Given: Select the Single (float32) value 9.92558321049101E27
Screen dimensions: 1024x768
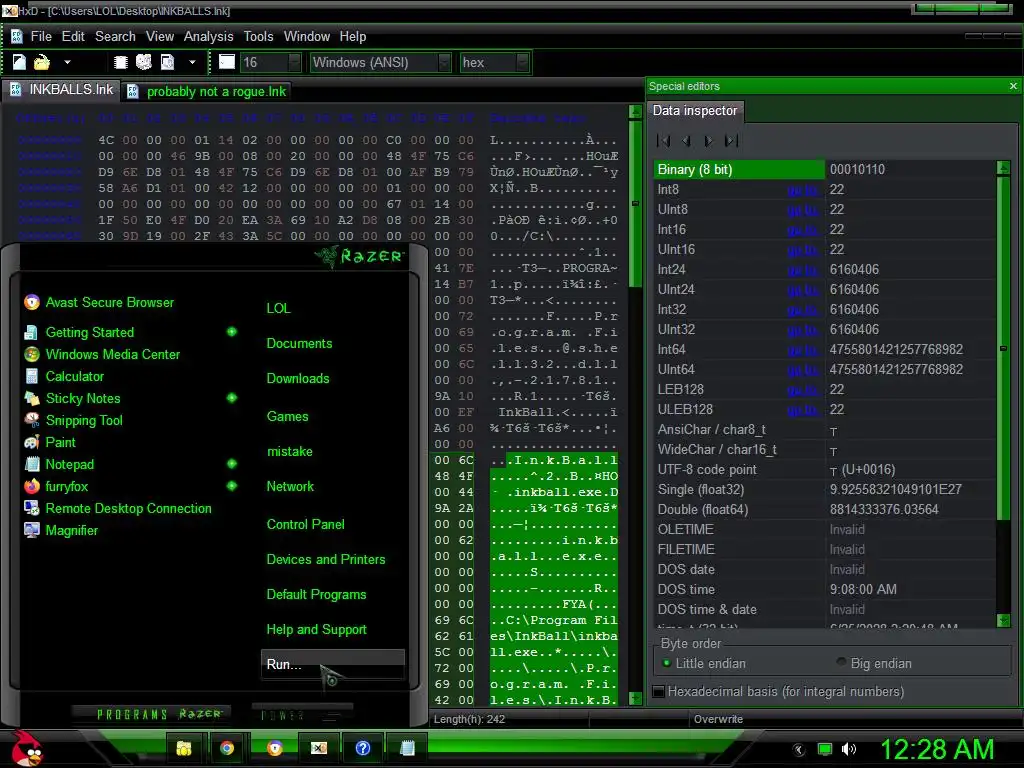Looking at the screenshot, I should pos(895,490).
